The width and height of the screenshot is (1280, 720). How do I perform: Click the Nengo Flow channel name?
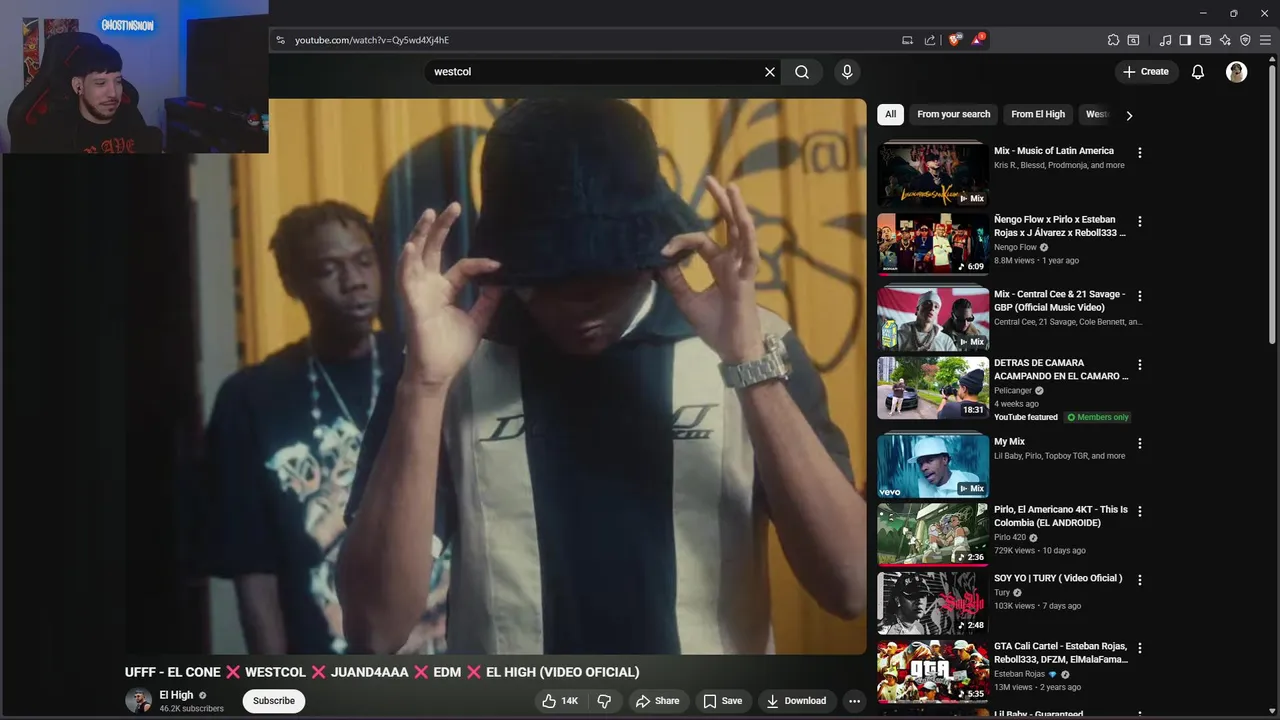(1015, 247)
